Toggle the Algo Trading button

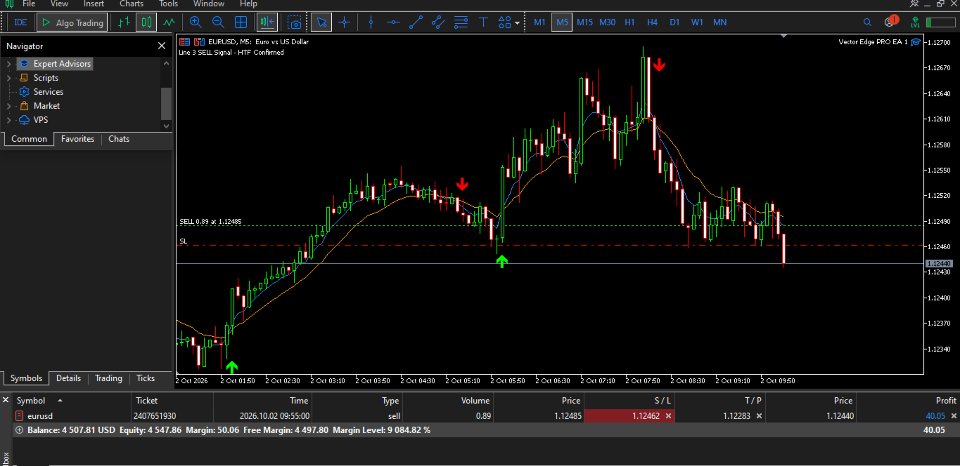[72, 23]
